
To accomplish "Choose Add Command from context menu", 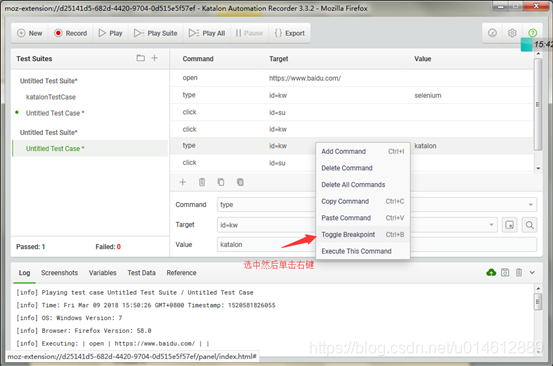I will coord(363,151).
